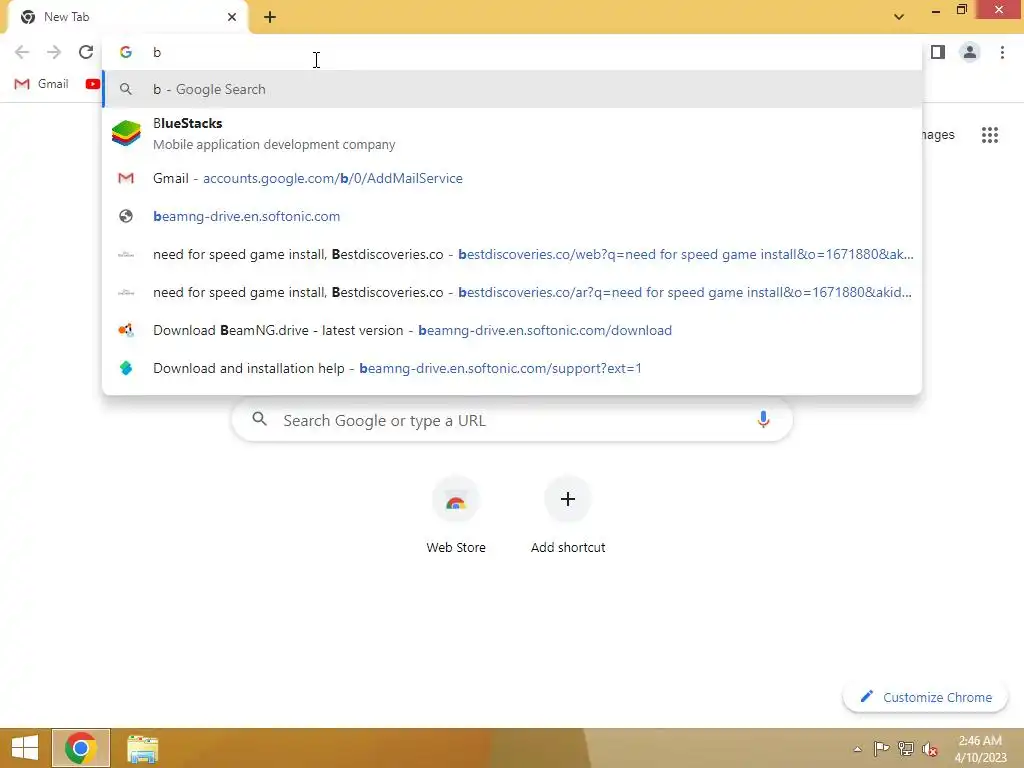Viewport: 1024px width, 768px height.
Task: Close the New Tab tab
Action: click(x=232, y=17)
